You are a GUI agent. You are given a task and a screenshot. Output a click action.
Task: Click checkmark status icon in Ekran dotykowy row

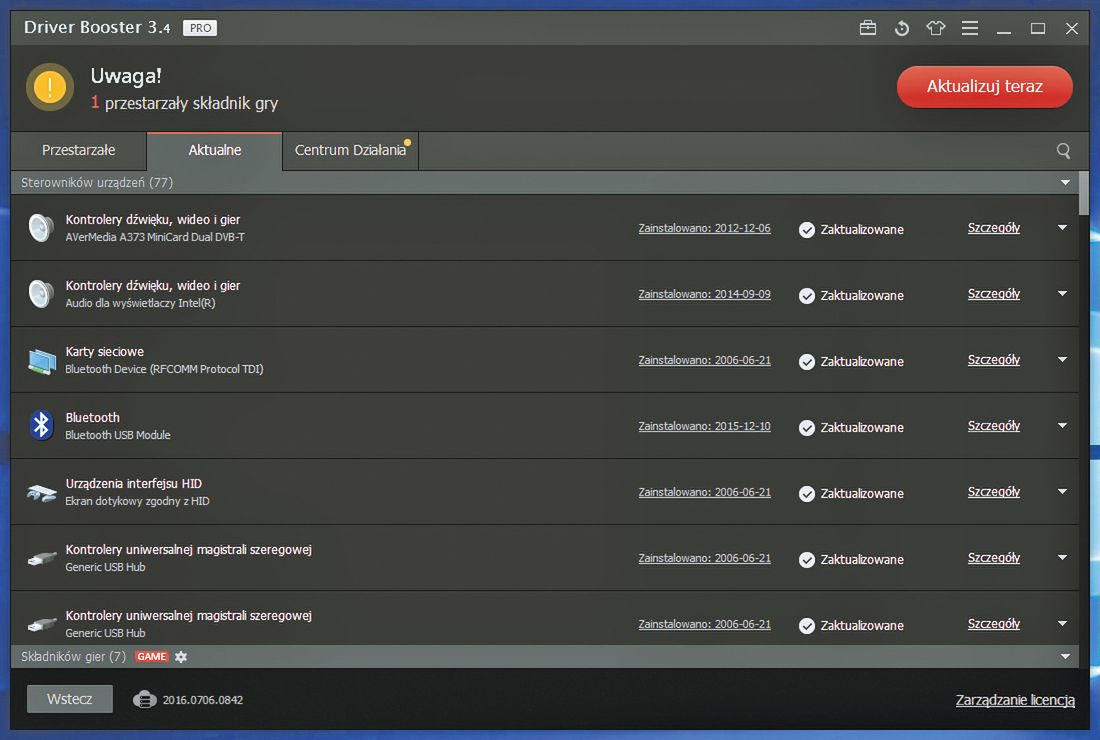[x=807, y=494]
